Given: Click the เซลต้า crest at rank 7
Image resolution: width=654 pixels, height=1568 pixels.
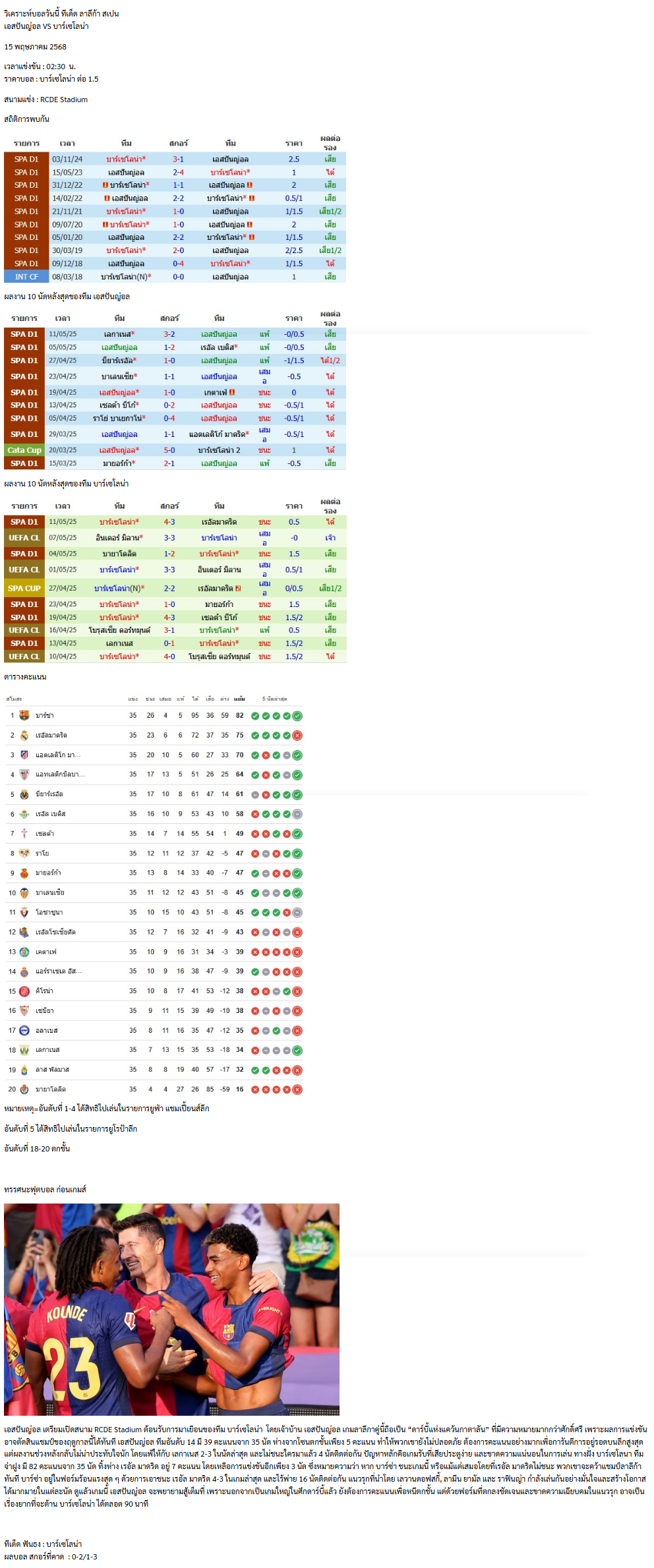Looking at the screenshot, I should pos(24,834).
